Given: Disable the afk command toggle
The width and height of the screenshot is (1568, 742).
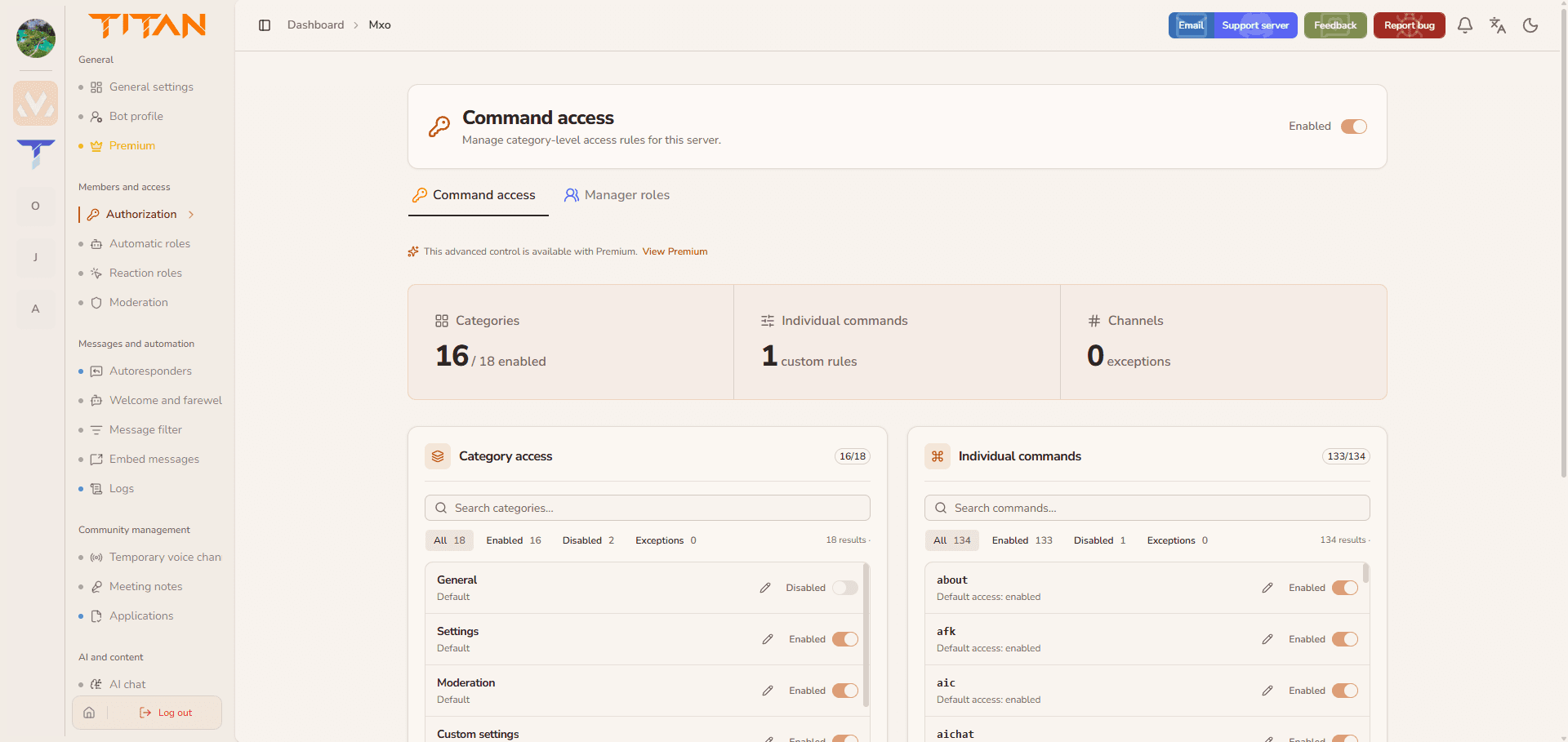Looking at the screenshot, I should [x=1345, y=639].
